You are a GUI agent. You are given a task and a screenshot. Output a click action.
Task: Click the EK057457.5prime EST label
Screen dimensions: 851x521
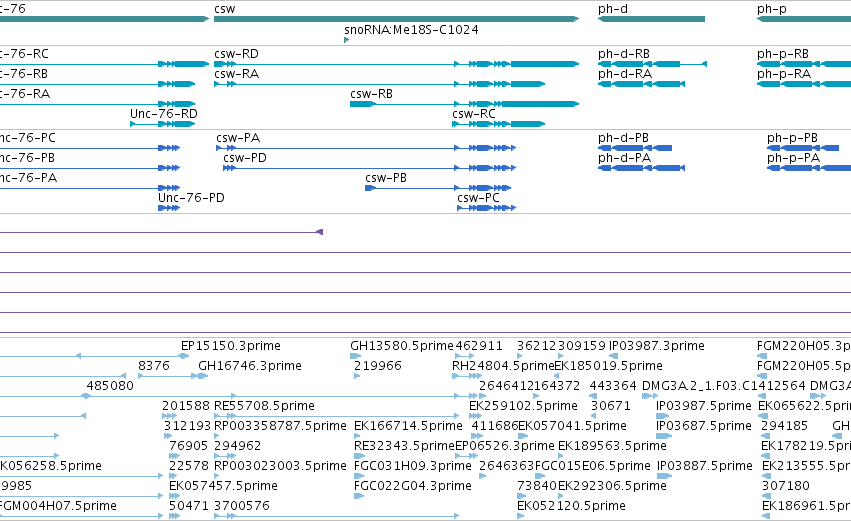click(223, 486)
